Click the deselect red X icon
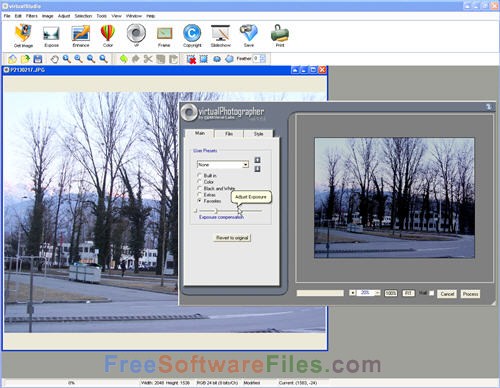Screen dimensions: 500x388 pyautogui.click(x=191, y=59)
